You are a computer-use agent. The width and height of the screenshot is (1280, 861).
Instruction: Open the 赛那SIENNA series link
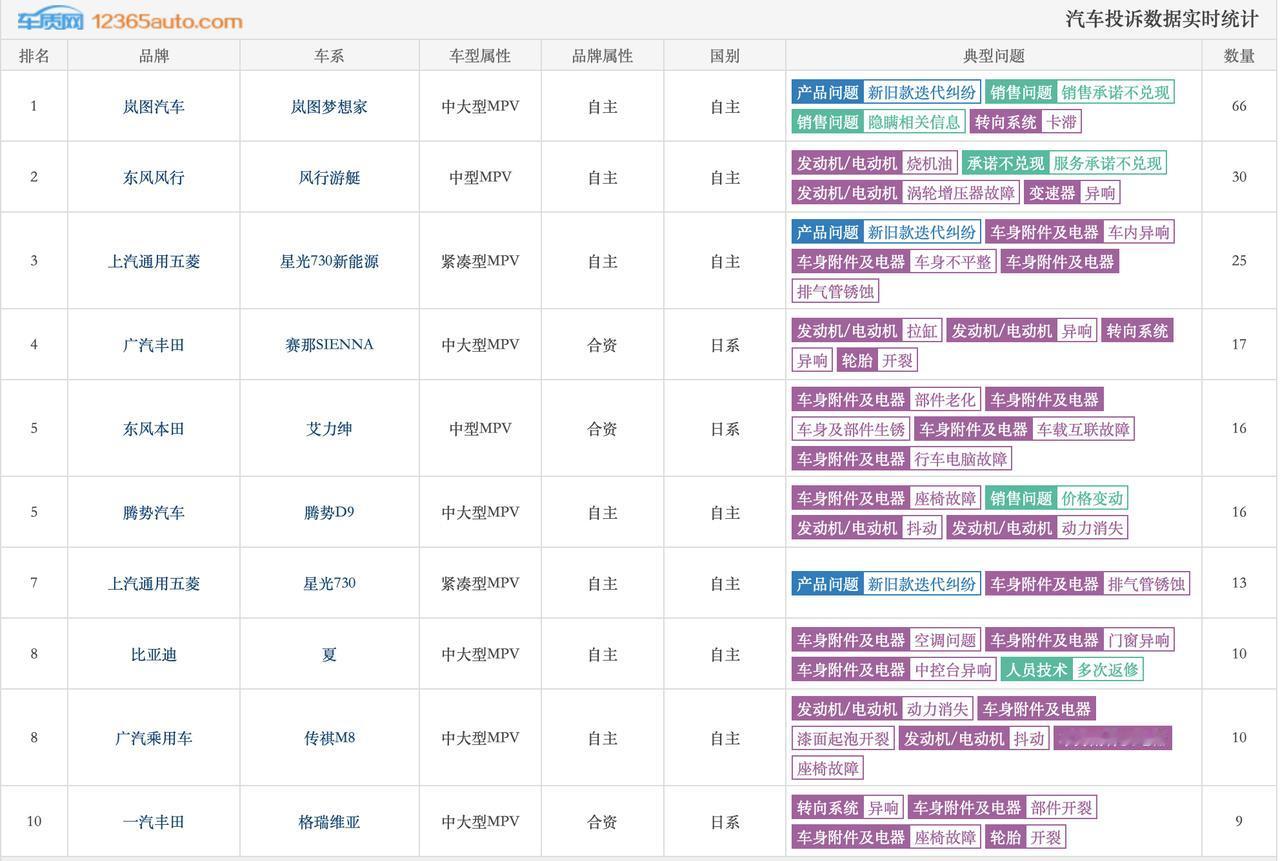329,345
